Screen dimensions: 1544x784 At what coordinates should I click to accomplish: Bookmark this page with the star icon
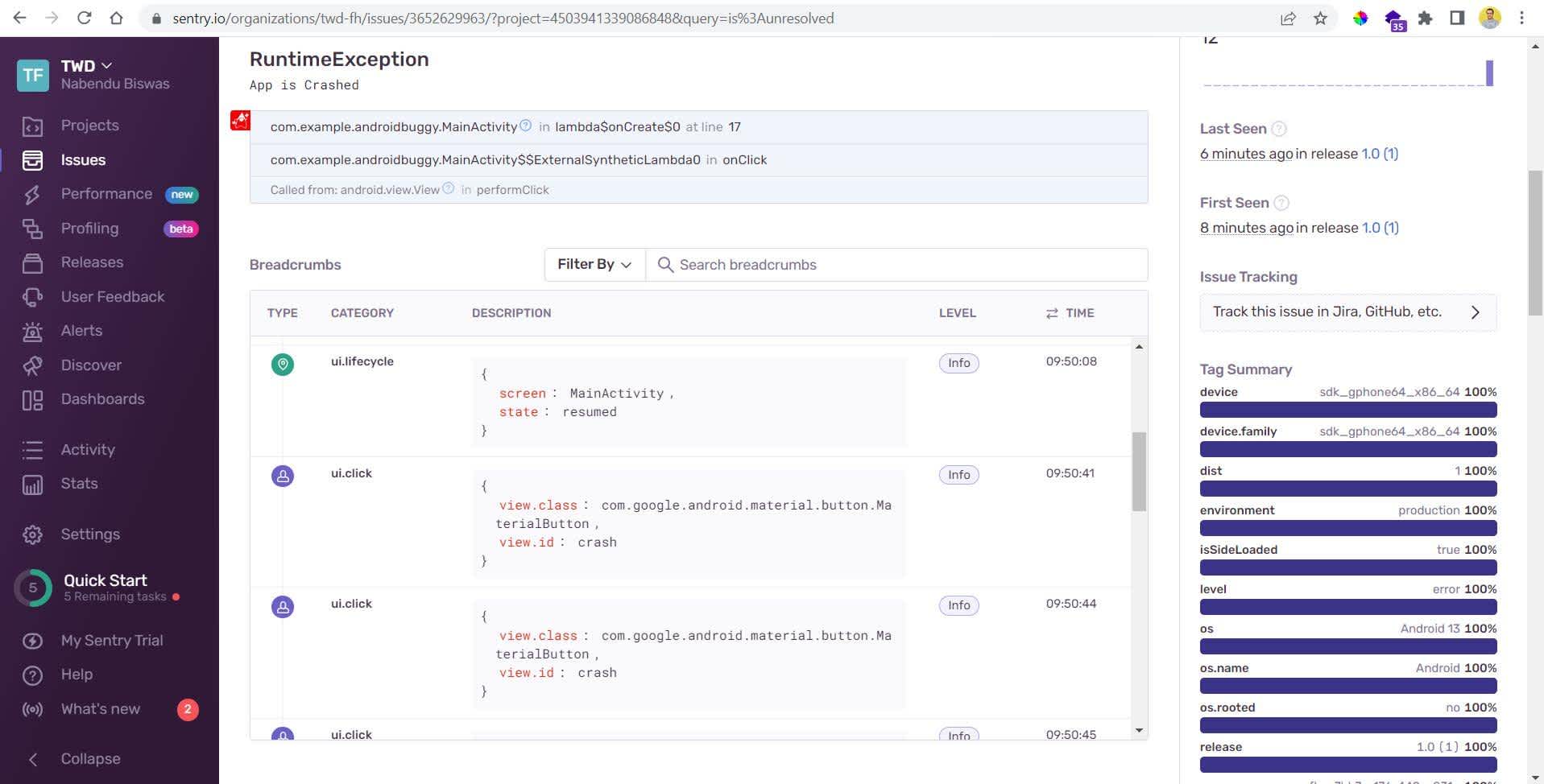[x=1320, y=18]
